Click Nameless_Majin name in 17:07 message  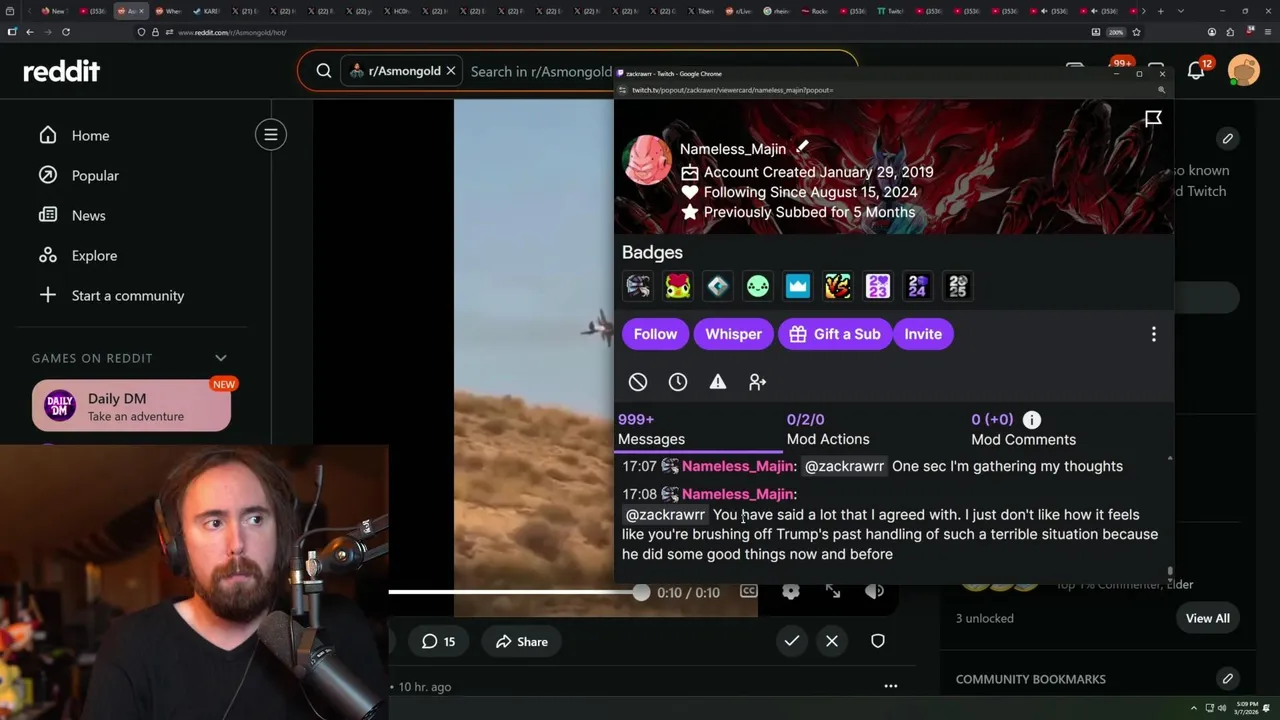tap(737, 466)
